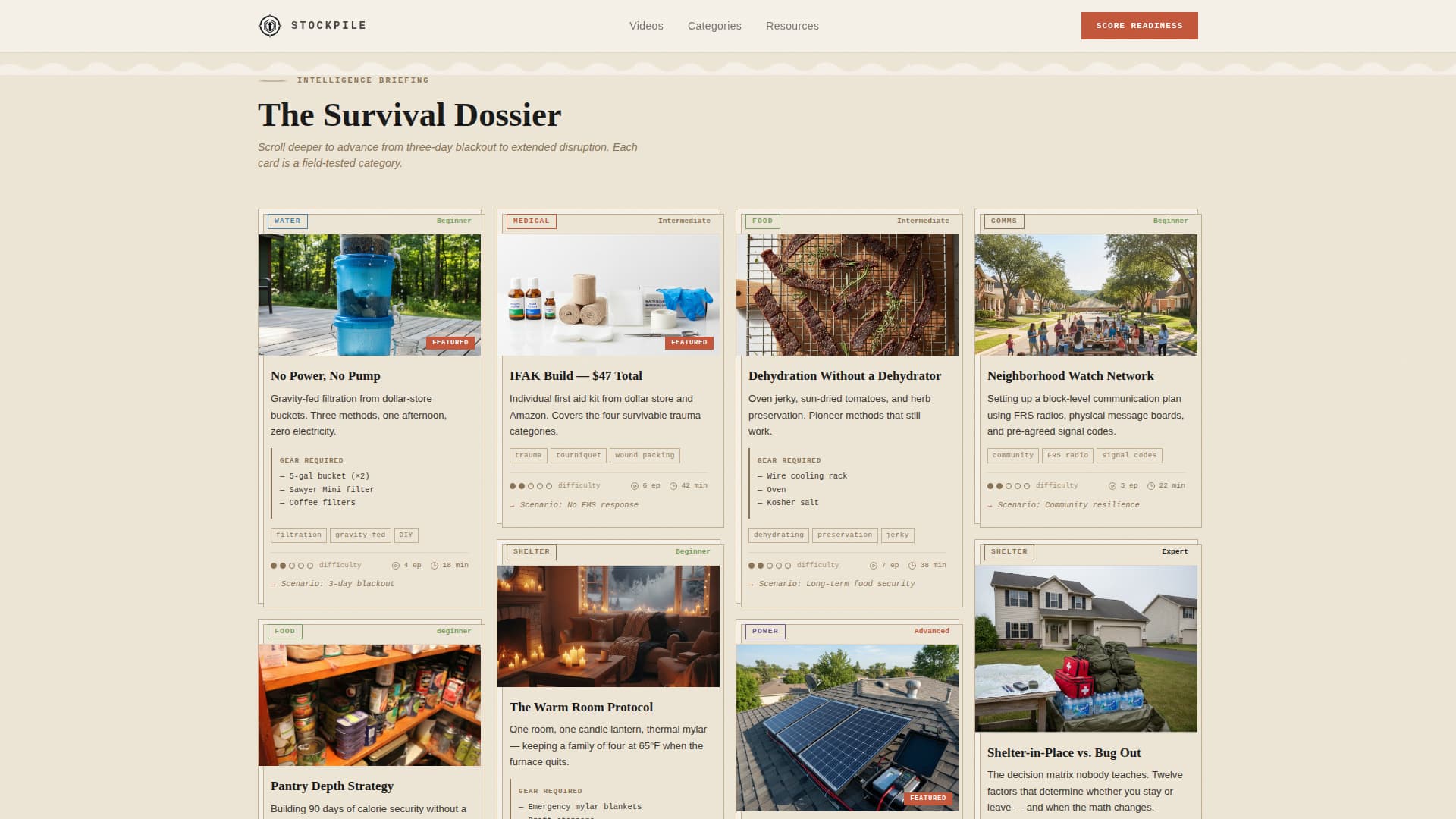Screen dimensions: 1456x819
Task: Open 'IFAK Build — $47 Total' title
Action: pyautogui.click(x=576, y=376)
